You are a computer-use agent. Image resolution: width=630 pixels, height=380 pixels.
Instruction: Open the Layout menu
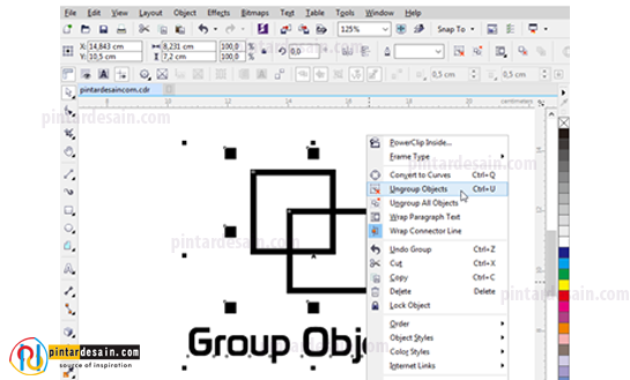(151, 13)
